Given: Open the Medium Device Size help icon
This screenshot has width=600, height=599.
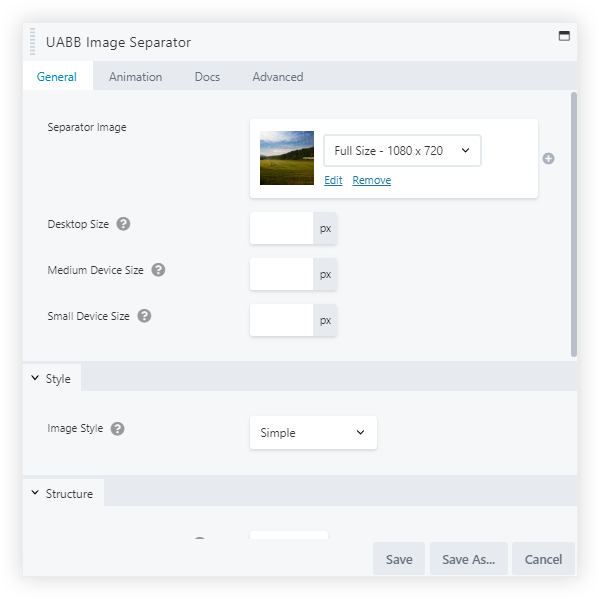Looking at the screenshot, I should tap(158, 270).
